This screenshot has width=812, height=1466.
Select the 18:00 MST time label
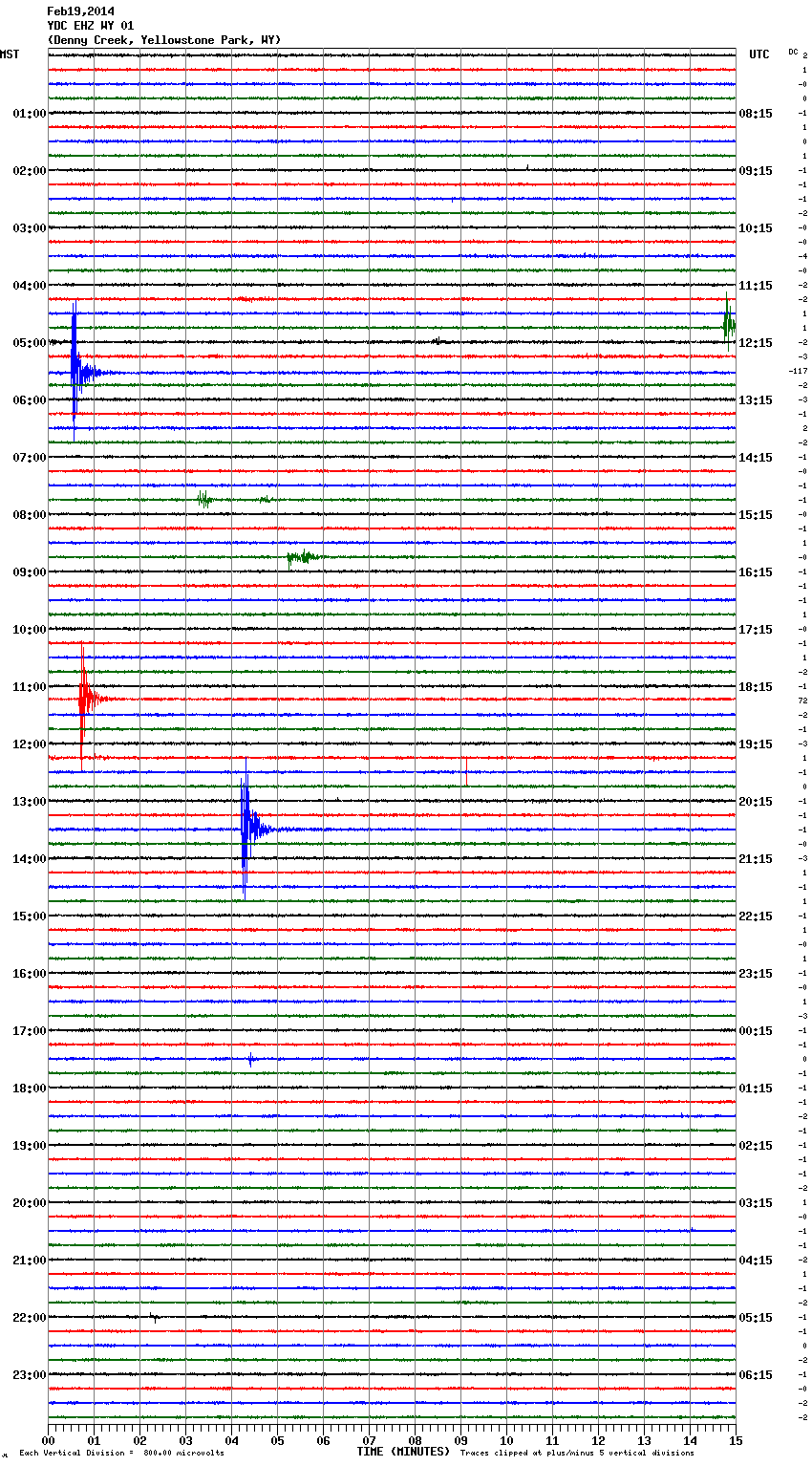coord(29,1089)
